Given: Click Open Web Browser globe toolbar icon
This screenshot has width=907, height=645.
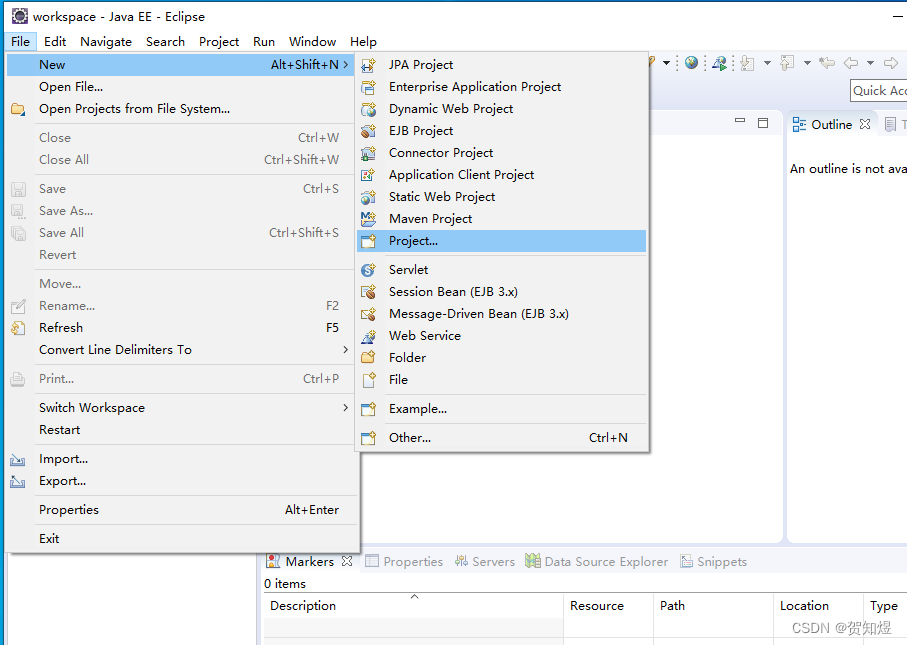Looking at the screenshot, I should point(691,62).
